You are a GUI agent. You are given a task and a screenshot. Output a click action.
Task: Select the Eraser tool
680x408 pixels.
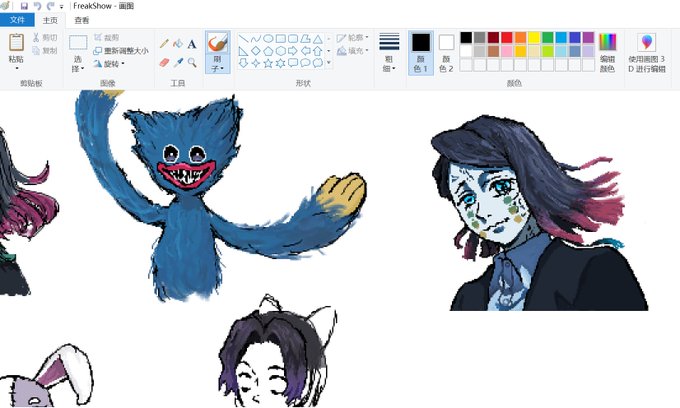[164, 62]
